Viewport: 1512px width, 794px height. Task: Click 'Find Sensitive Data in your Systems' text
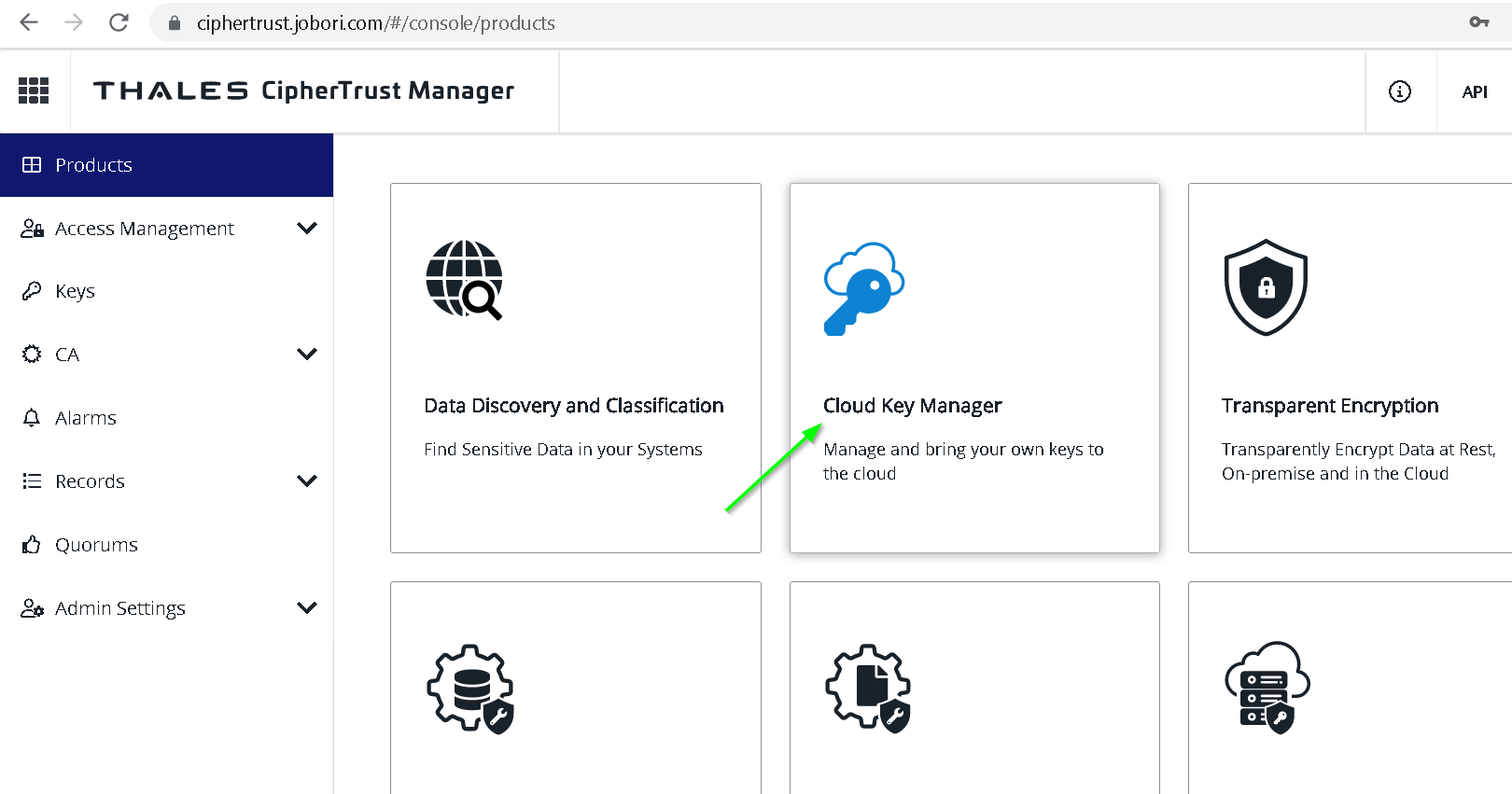pos(563,450)
